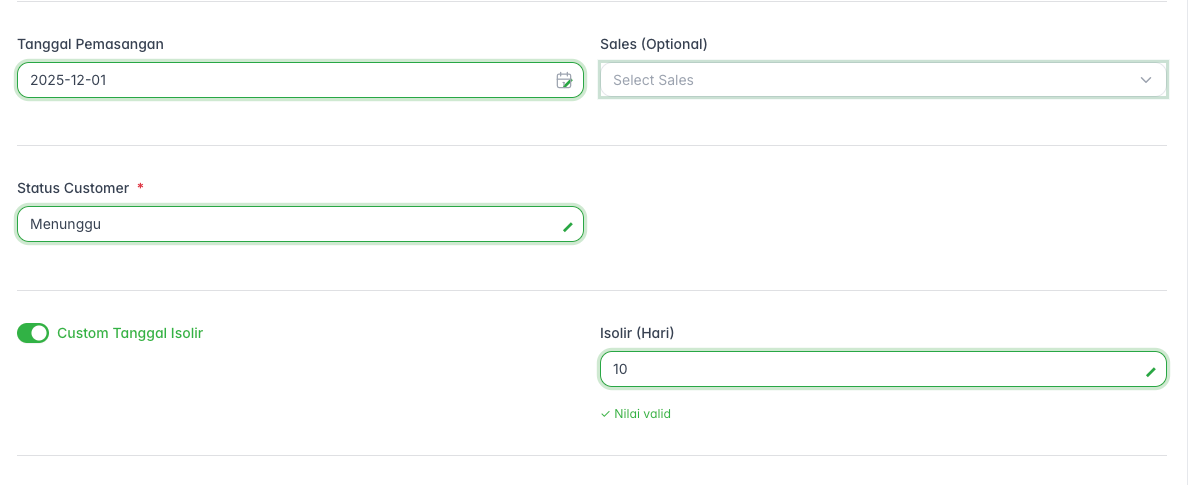The height and width of the screenshot is (485, 1188).
Task: Click the Select Sales placeholder text
Action: click(653, 80)
